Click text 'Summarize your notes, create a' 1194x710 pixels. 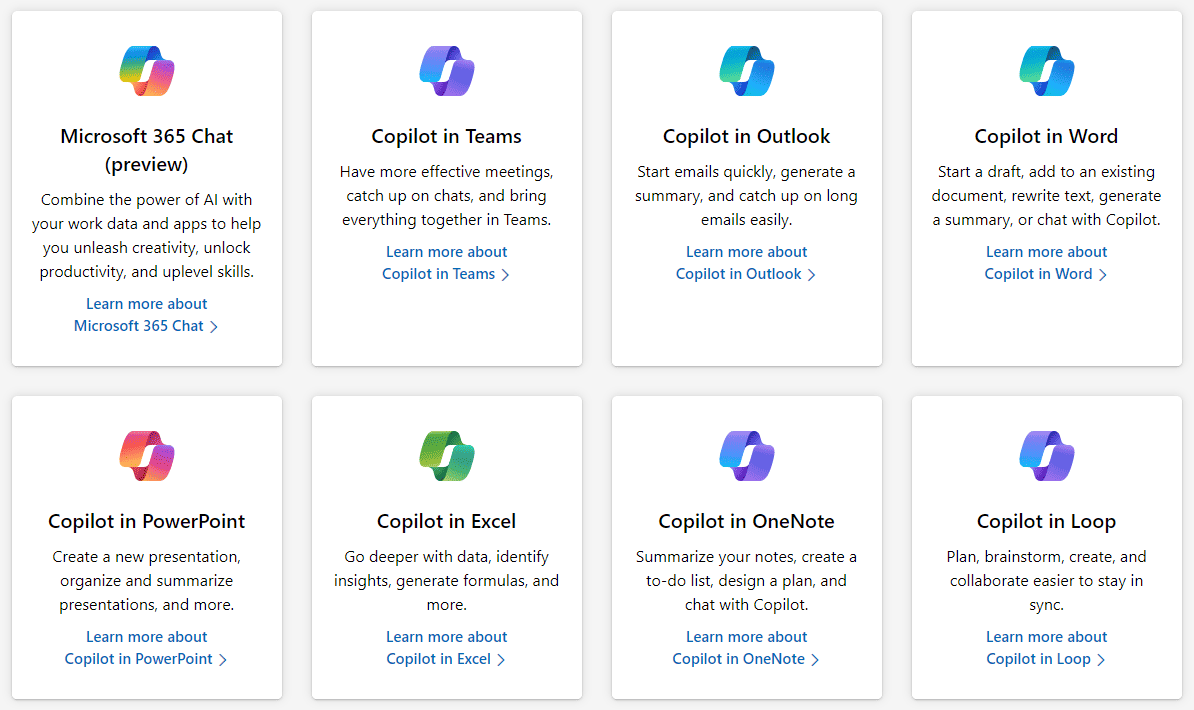tap(746, 557)
